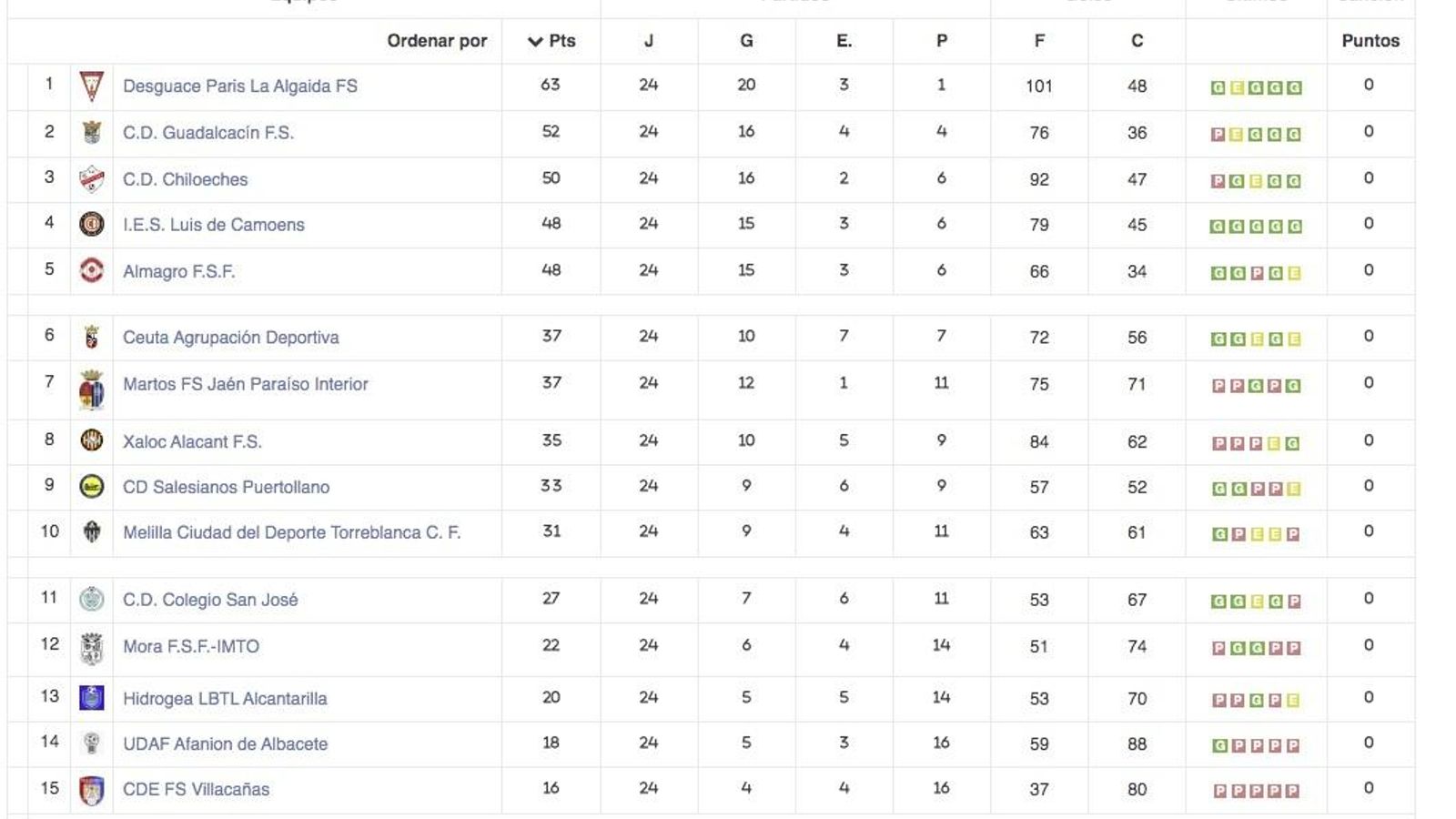Click the Melilla Torreblanca club emblem
The height and width of the screenshot is (819, 1456).
pyautogui.click(x=91, y=532)
